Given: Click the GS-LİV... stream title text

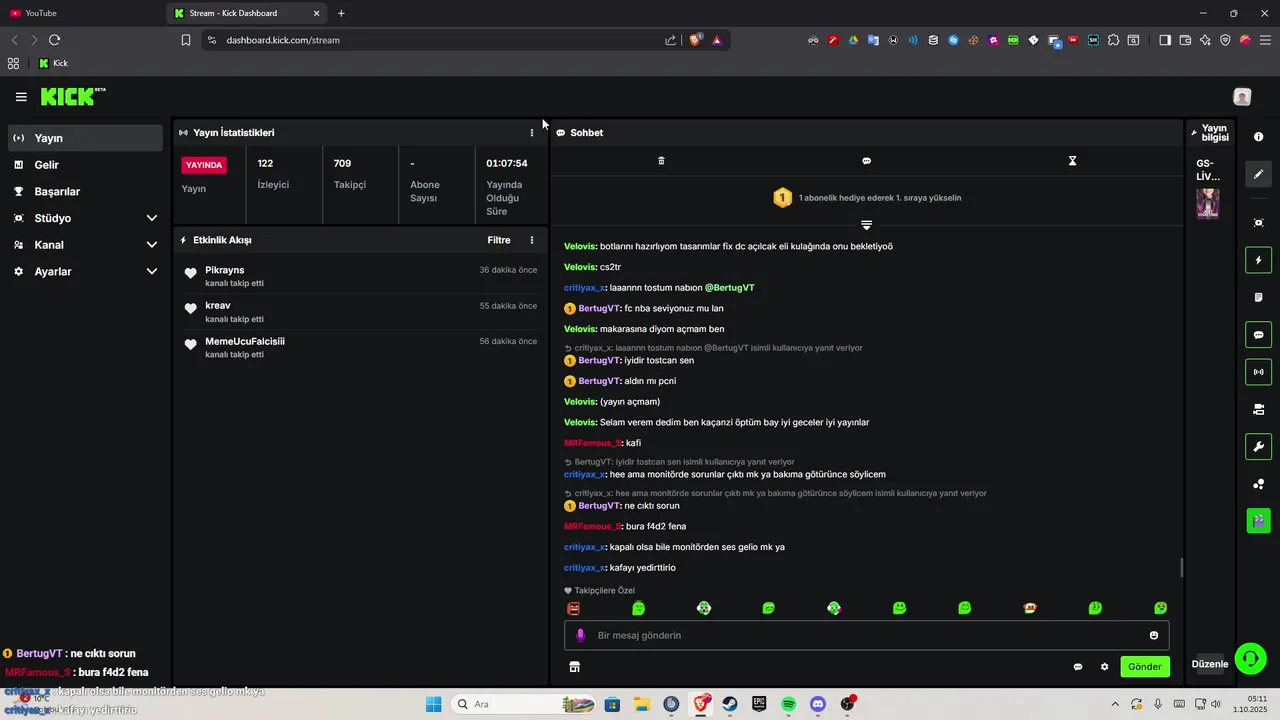Looking at the screenshot, I should click(1208, 170).
